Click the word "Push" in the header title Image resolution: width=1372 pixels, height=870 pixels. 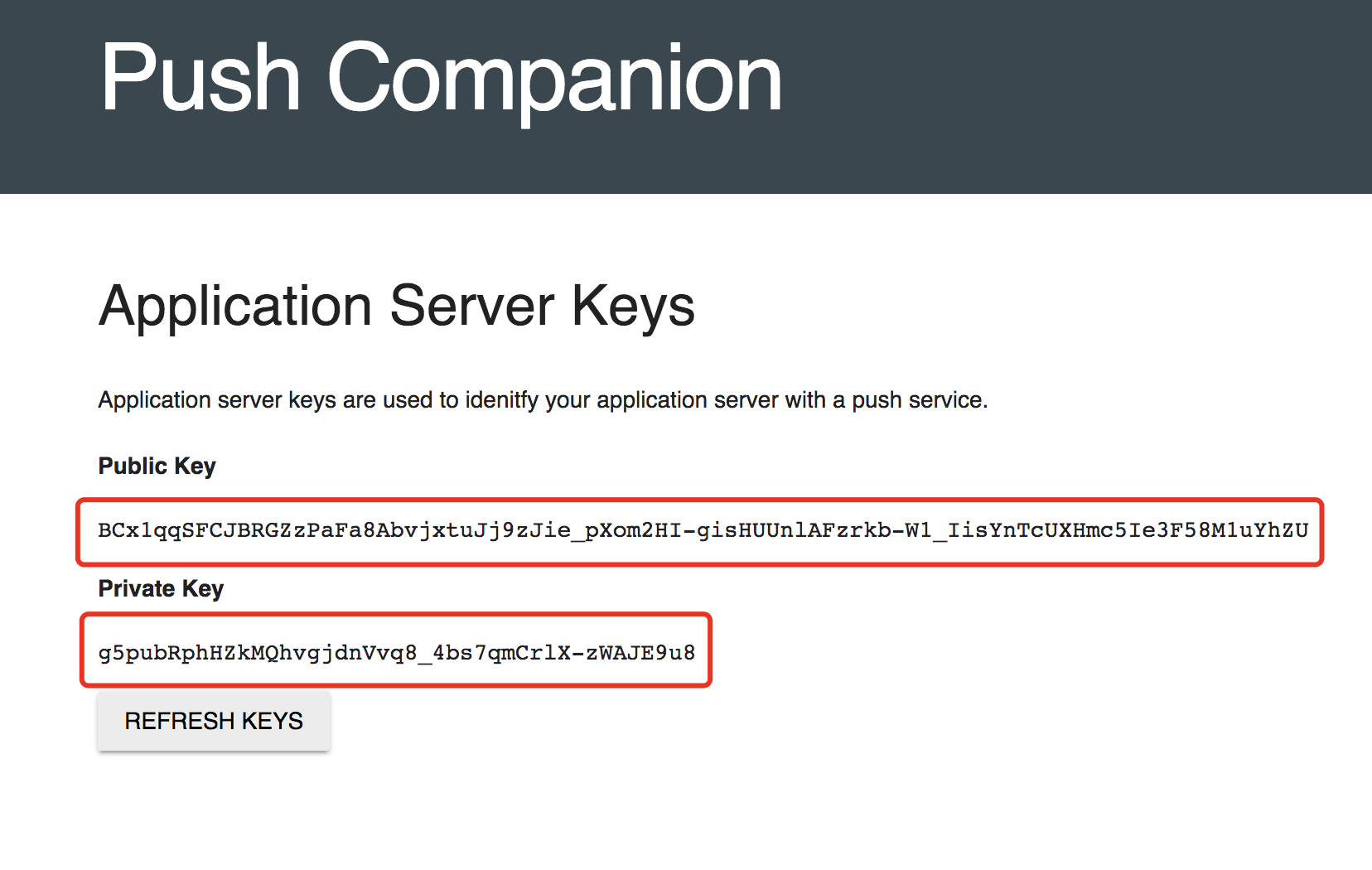click(200, 79)
